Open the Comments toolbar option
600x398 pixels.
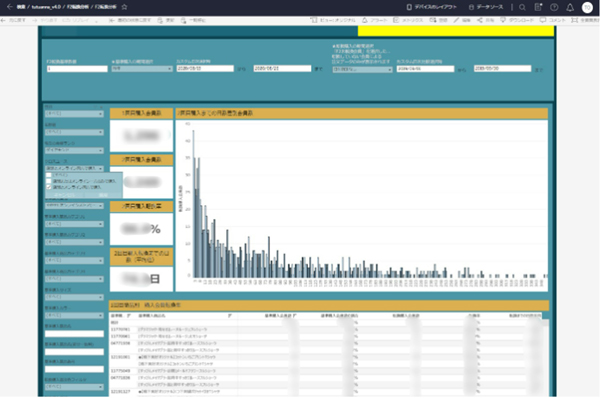[553, 20]
